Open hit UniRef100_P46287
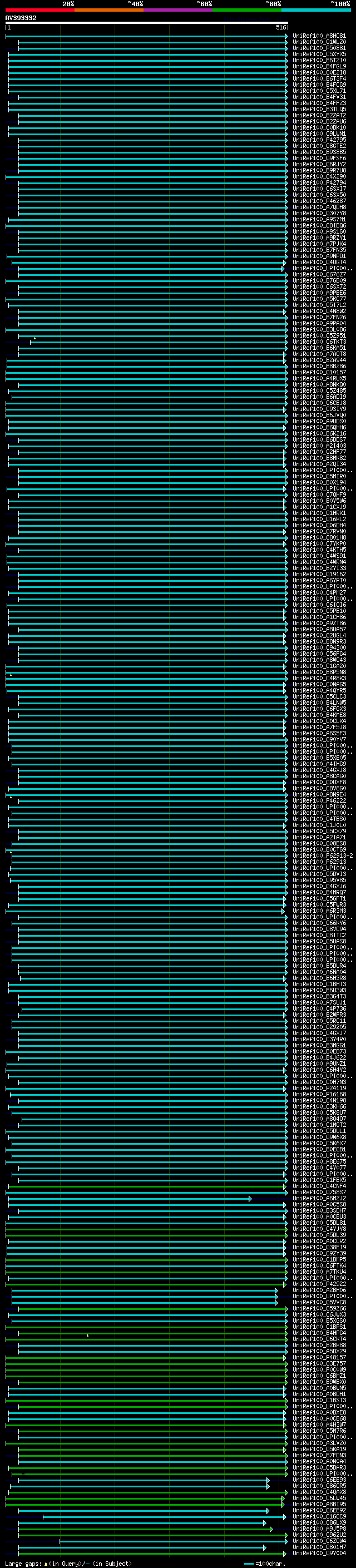 coord(319,201)
